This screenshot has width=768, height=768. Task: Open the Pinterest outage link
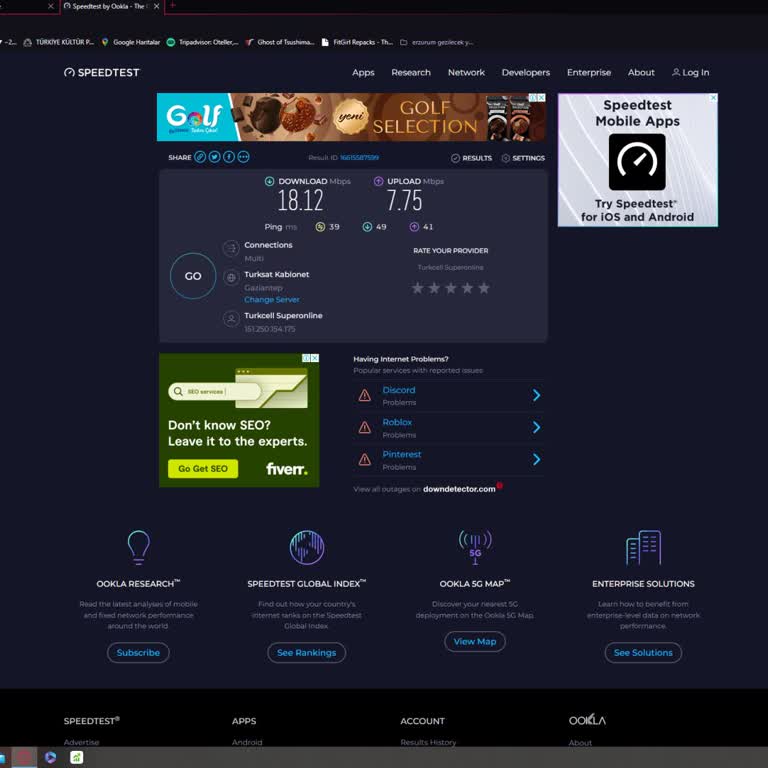tap(402, 454)
